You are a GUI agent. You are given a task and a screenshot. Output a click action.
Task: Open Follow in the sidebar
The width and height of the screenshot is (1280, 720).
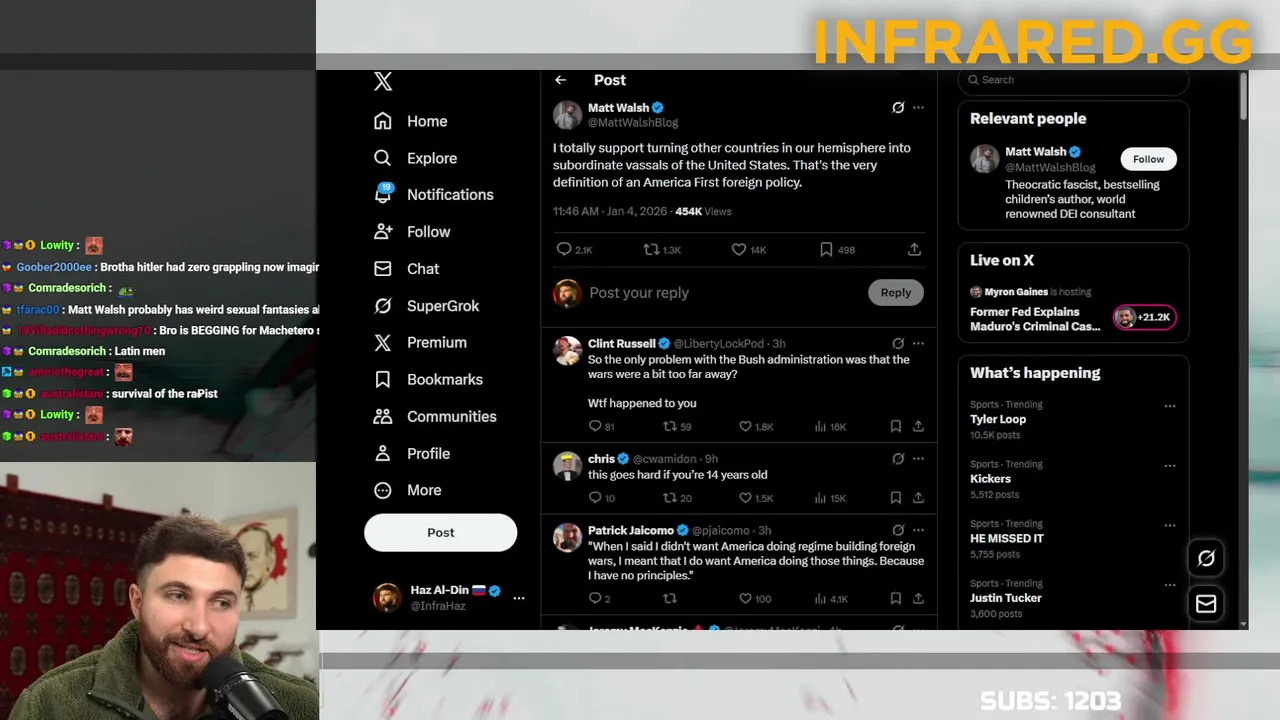(411, 232)
